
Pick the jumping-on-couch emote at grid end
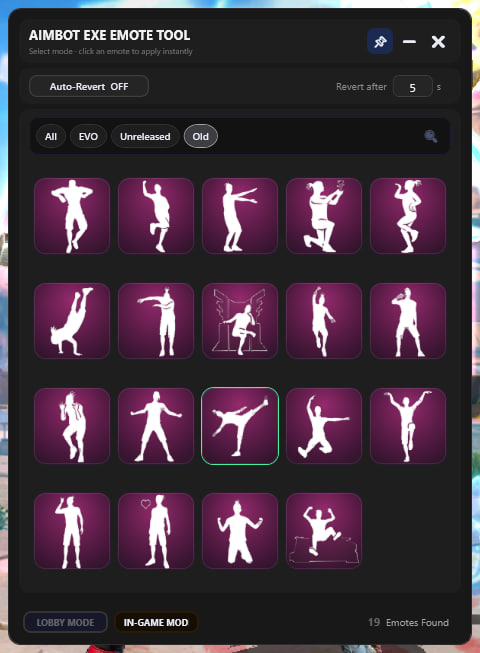click(x=324, y=531)
